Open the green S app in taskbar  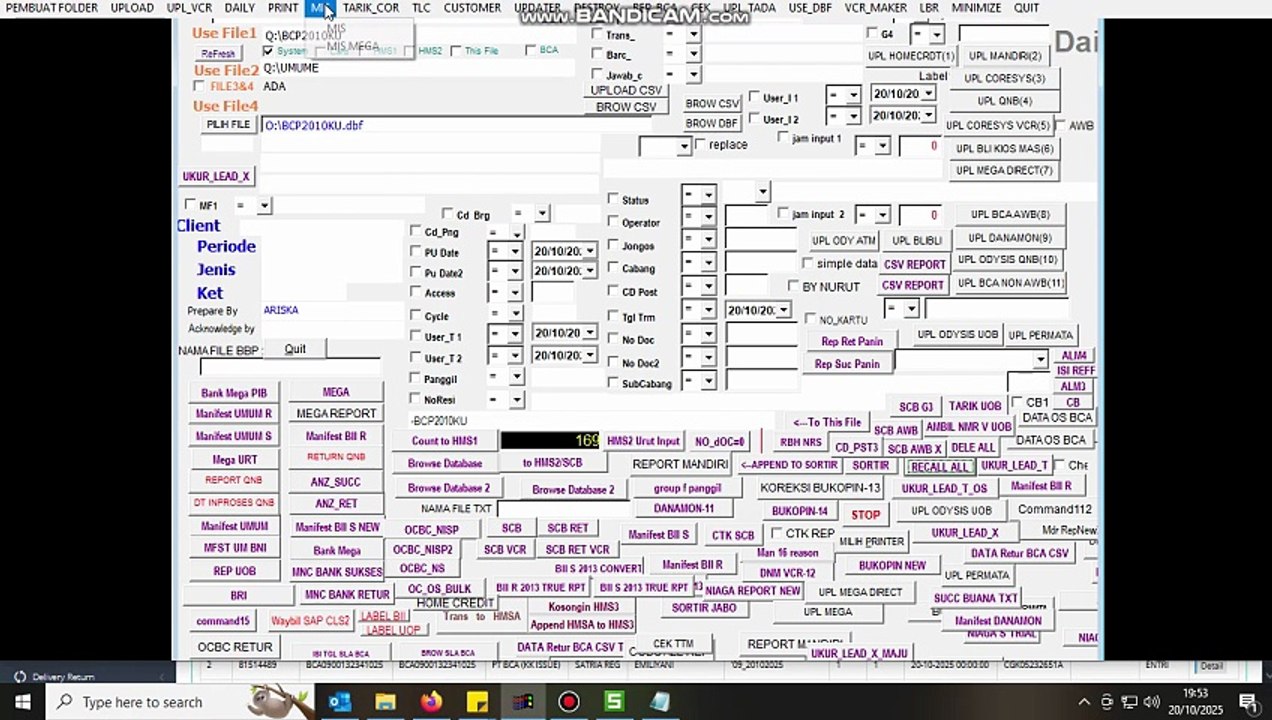614,702
